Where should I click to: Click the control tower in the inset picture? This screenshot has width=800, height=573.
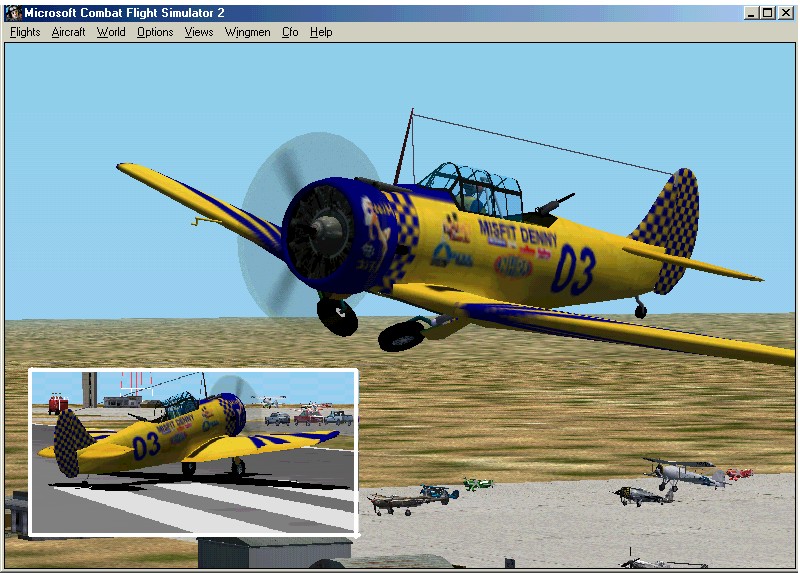90,388
